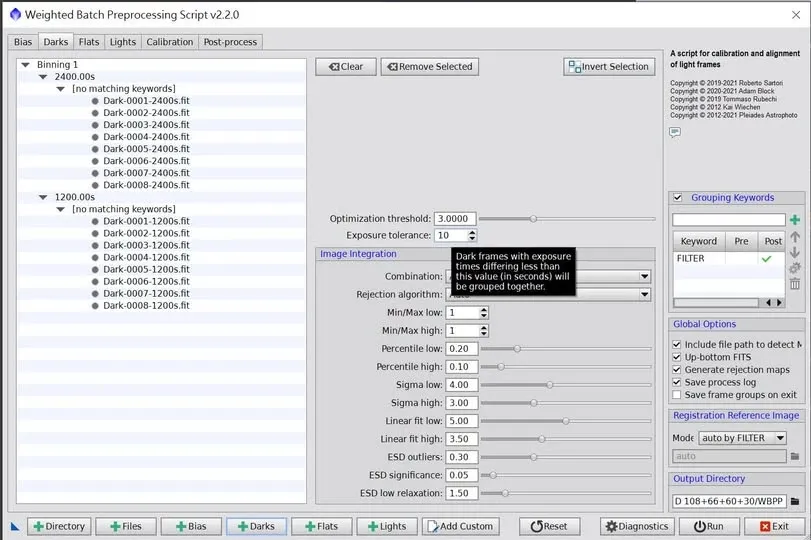Open the Calibration tab
This screenshot has width=811, height=540.
point(170,42)
